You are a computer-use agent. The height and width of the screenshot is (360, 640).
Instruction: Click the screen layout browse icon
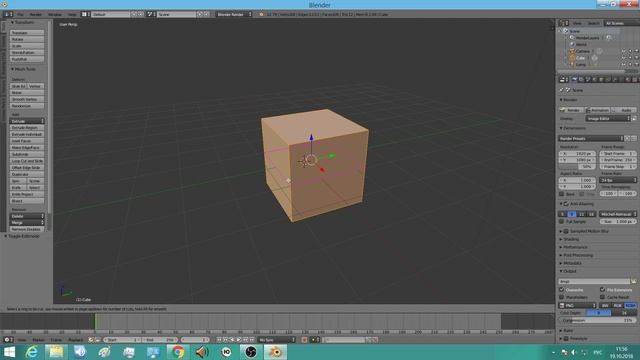[86, 14]
